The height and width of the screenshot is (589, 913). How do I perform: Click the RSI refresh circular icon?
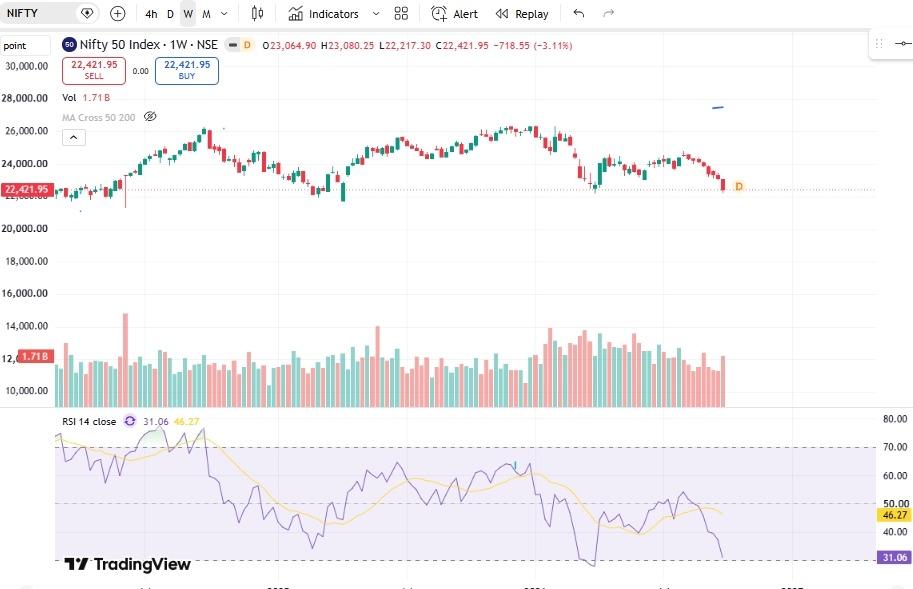(x=130, y=421)
